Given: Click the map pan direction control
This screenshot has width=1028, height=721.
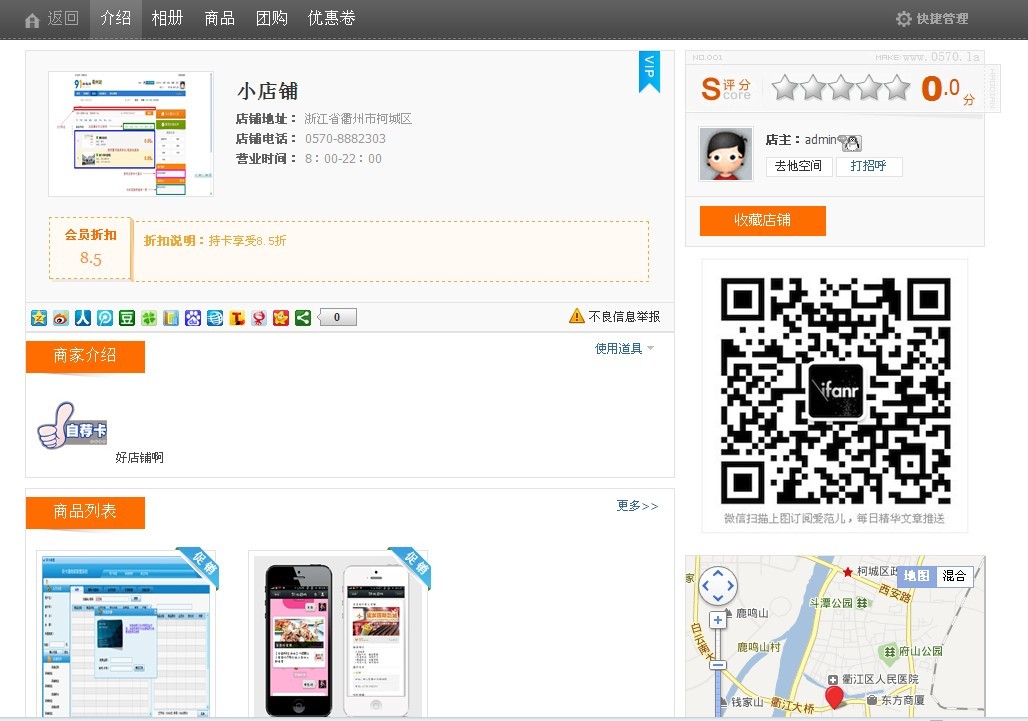Looking at the screenshot, I should [718, 585].
